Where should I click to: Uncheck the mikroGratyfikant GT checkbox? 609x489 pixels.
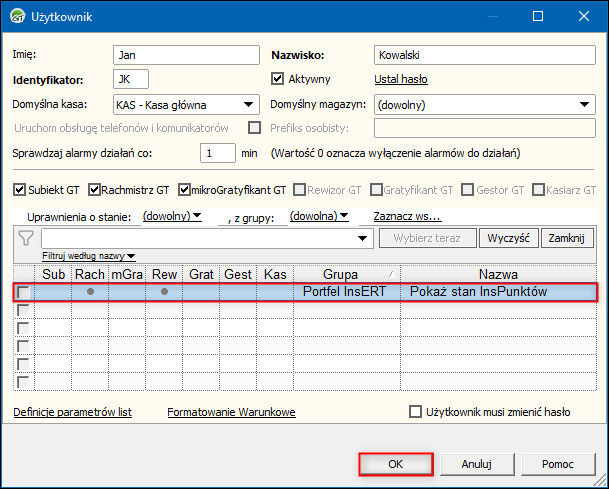click(185, 189)
